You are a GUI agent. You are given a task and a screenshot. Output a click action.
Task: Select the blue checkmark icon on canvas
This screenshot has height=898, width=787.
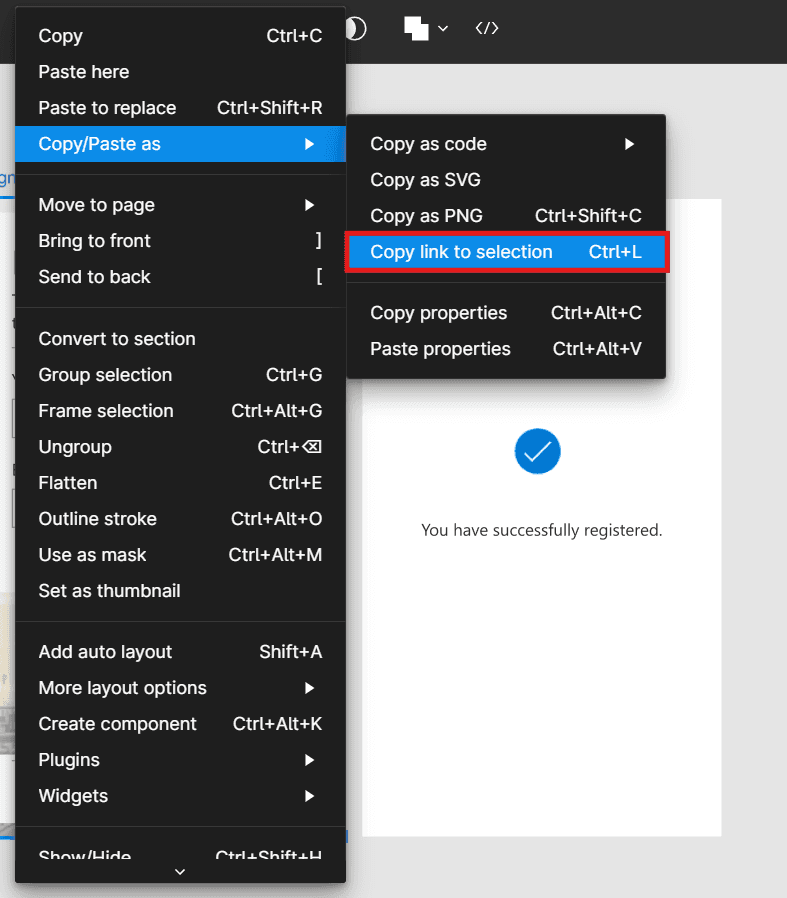[537, 452]
